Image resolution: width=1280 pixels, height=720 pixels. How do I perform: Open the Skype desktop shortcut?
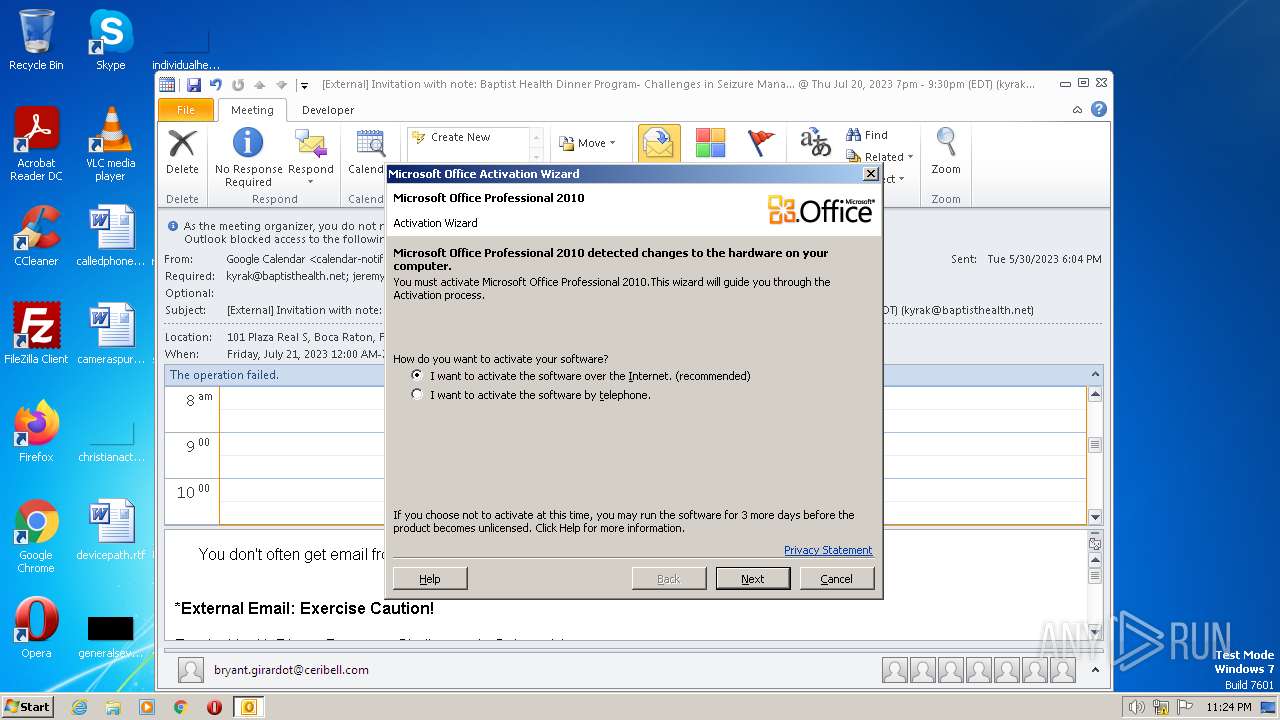click(x=110, y=40)
